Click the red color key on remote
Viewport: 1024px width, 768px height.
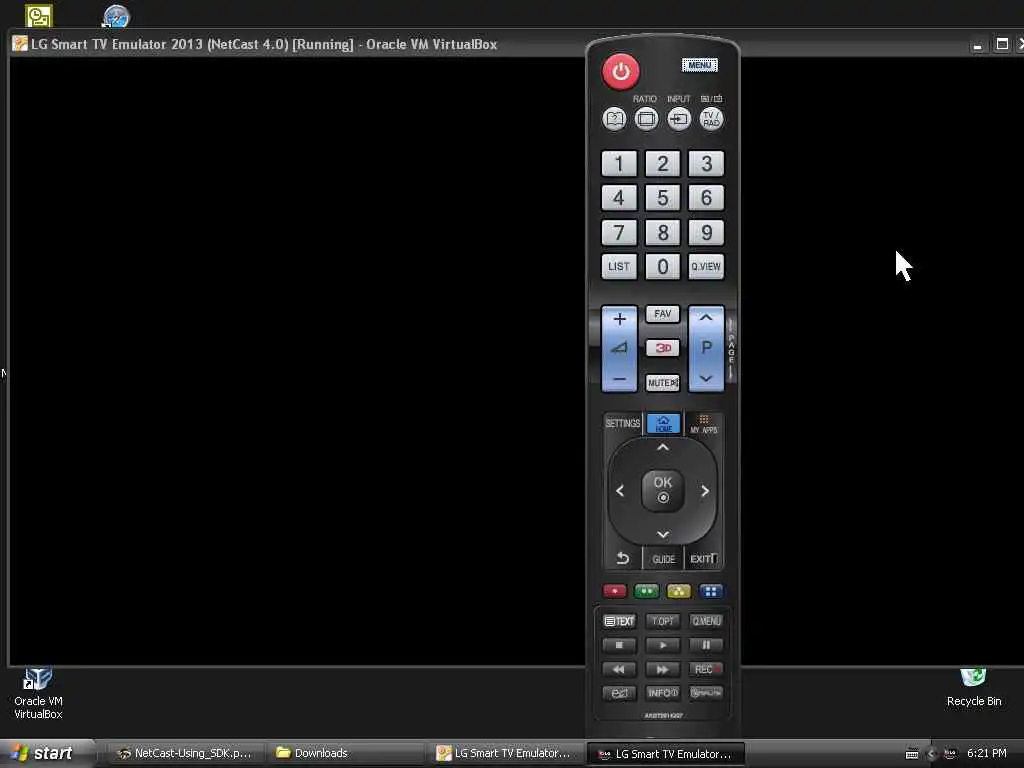pos(615,592)
